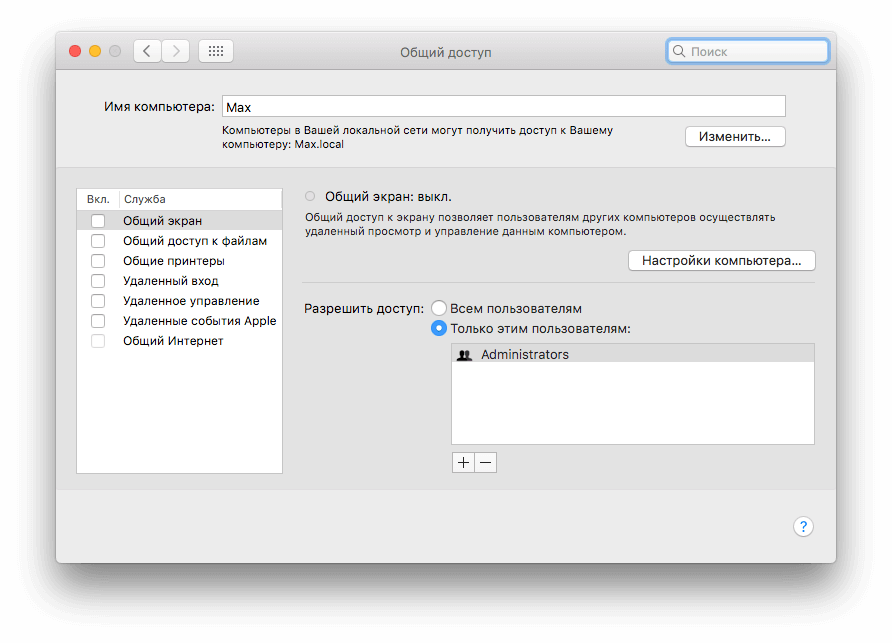Click the minus button to remove user
The height and width of the screenshot is (643, 892).
(x=485, y=462)
